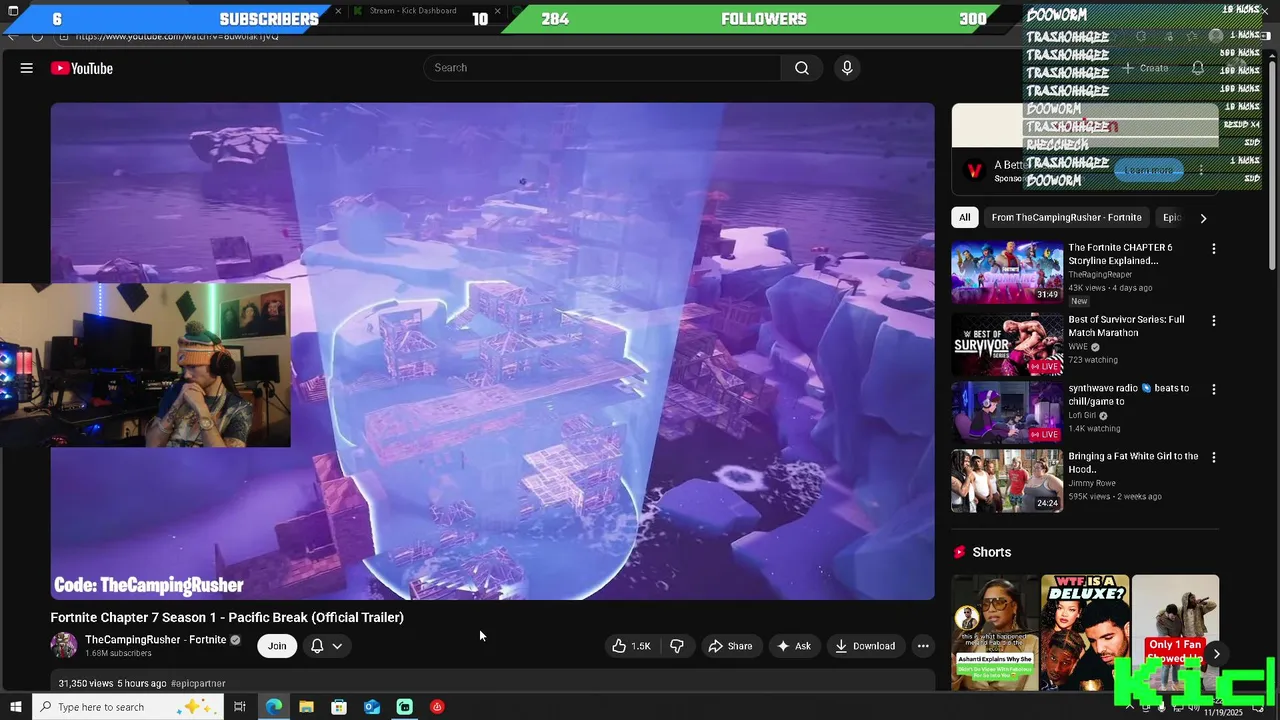Click the Create button in YouTube header
The height and width of the screenshot is (720, 1280).
pos(1146,68)
